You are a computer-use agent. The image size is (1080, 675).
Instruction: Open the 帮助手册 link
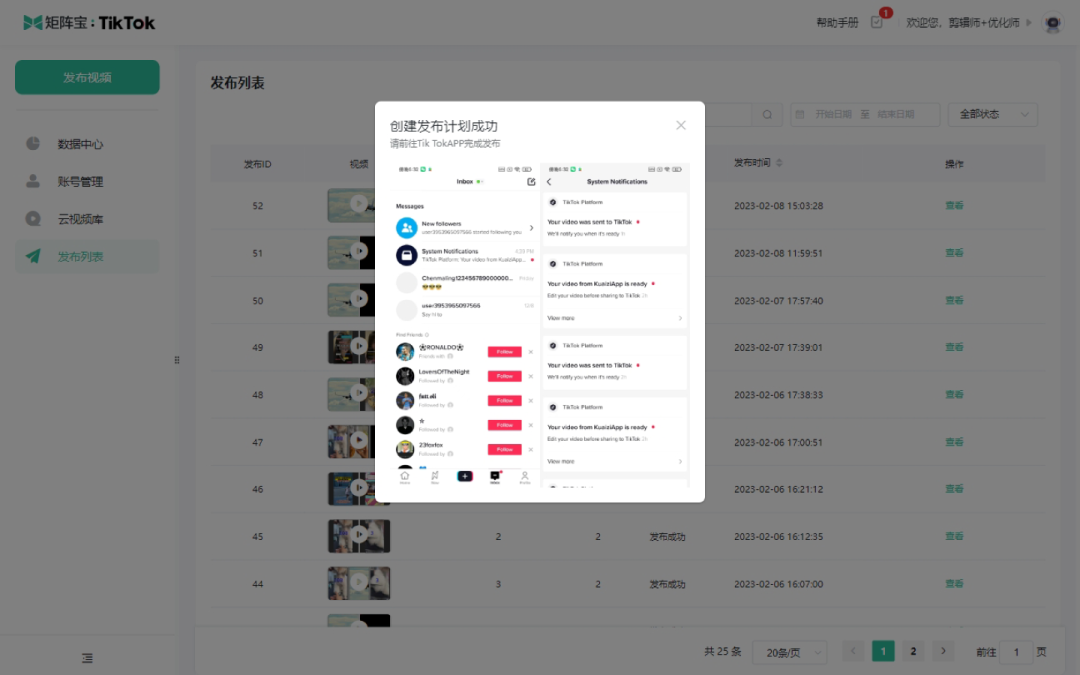(837, 23)
